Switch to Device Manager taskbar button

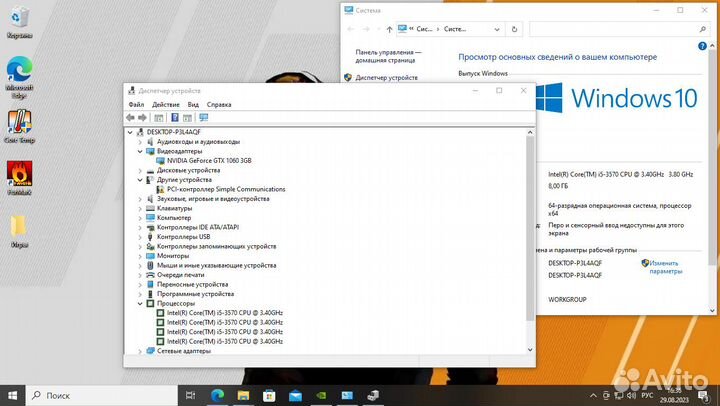pyautogui.click(x=373, y=395)
